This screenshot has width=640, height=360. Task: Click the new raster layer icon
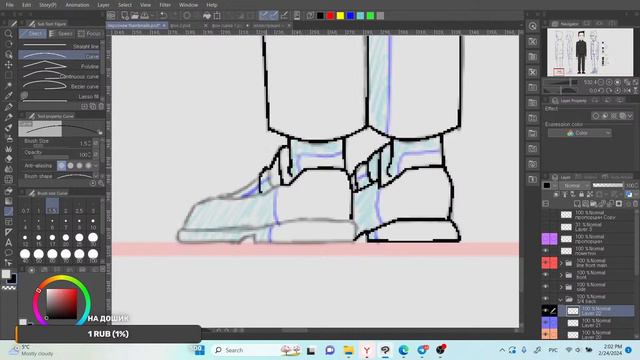tap(577, 203)
